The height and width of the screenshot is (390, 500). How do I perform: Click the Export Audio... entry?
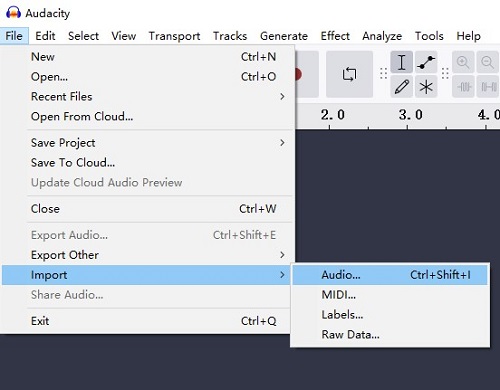click(x=148, y=235)
